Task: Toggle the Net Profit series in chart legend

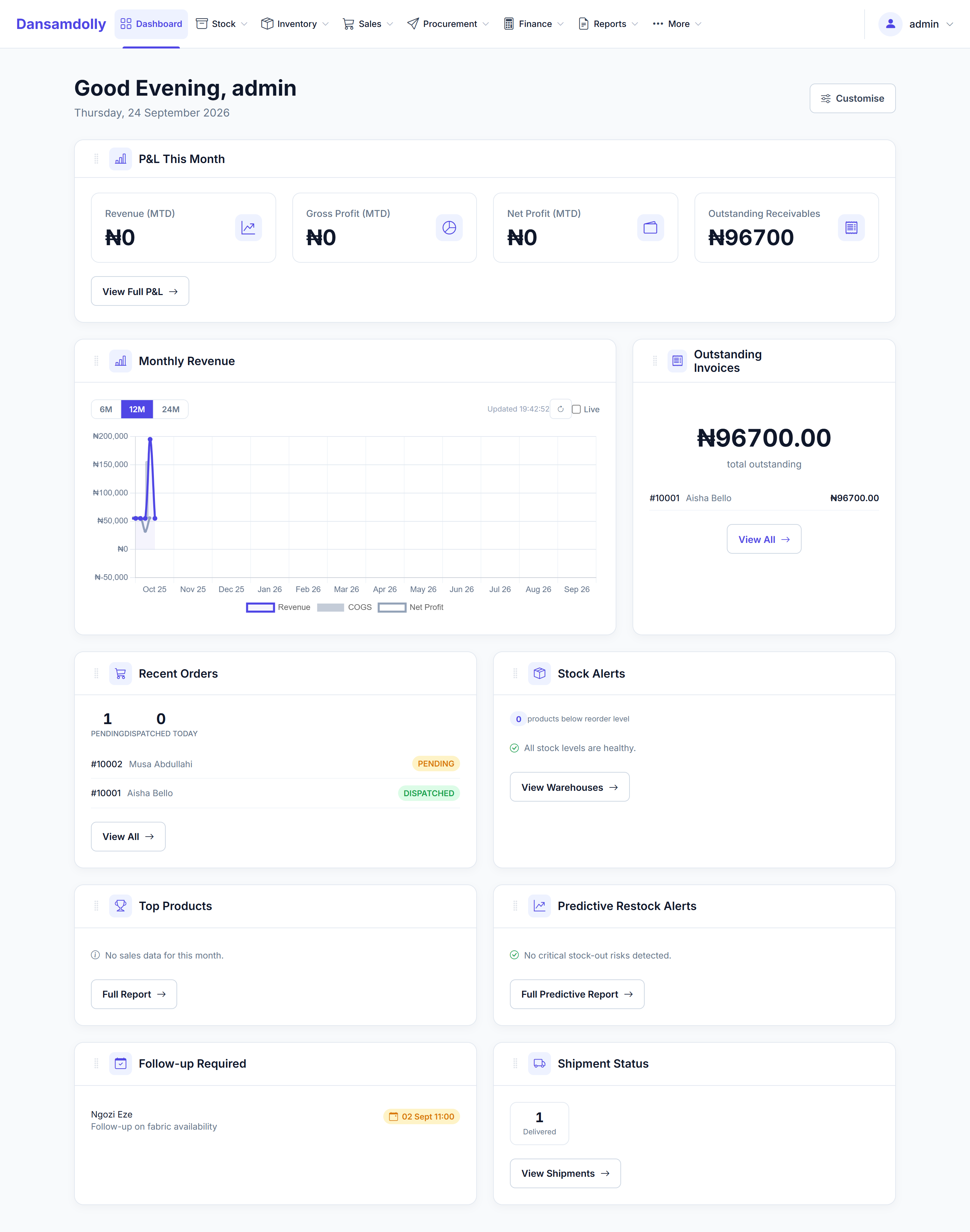Action: (x=411, y=608)
